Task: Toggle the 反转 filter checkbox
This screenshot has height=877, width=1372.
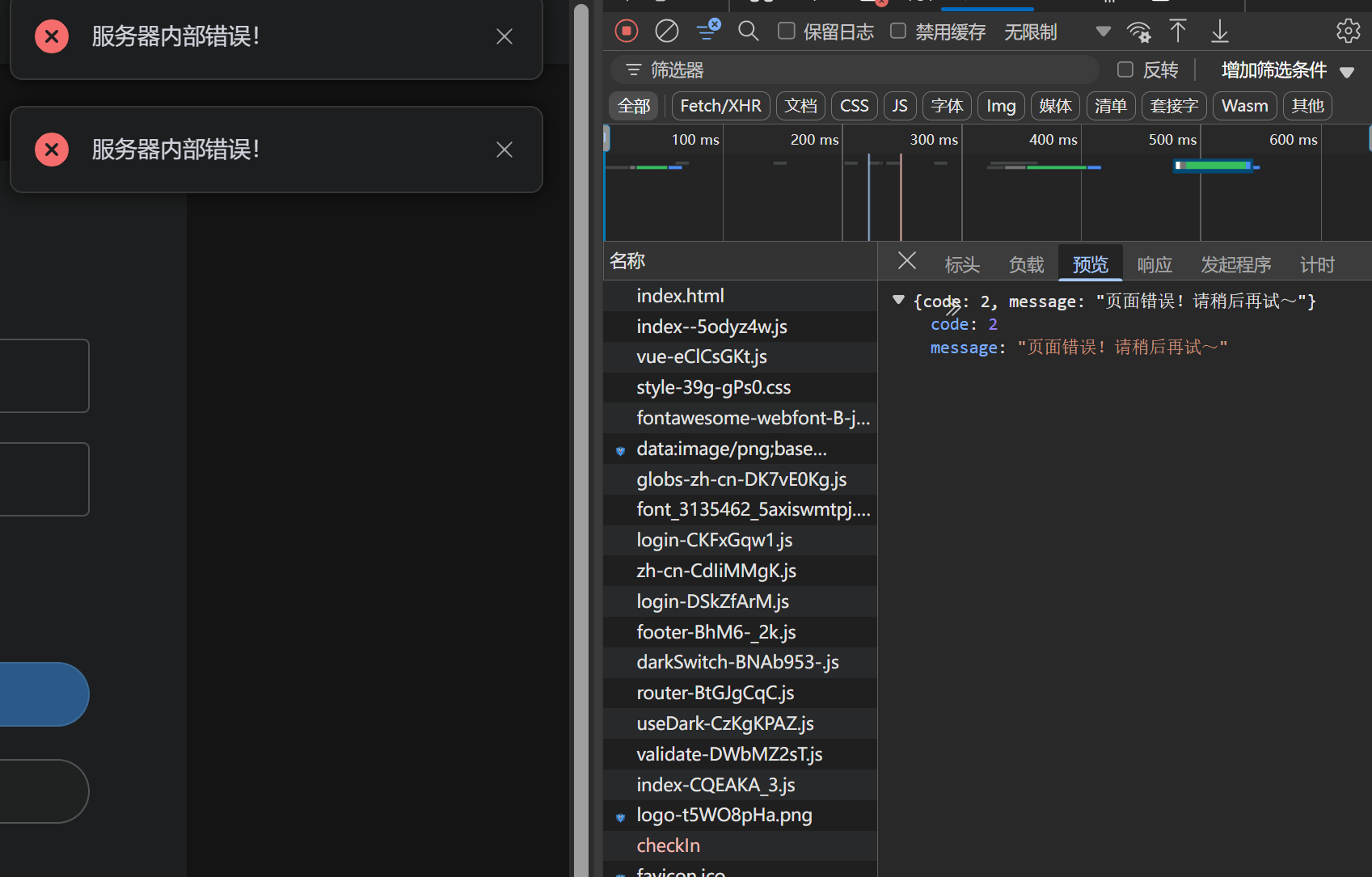Action: [1125, 70]
